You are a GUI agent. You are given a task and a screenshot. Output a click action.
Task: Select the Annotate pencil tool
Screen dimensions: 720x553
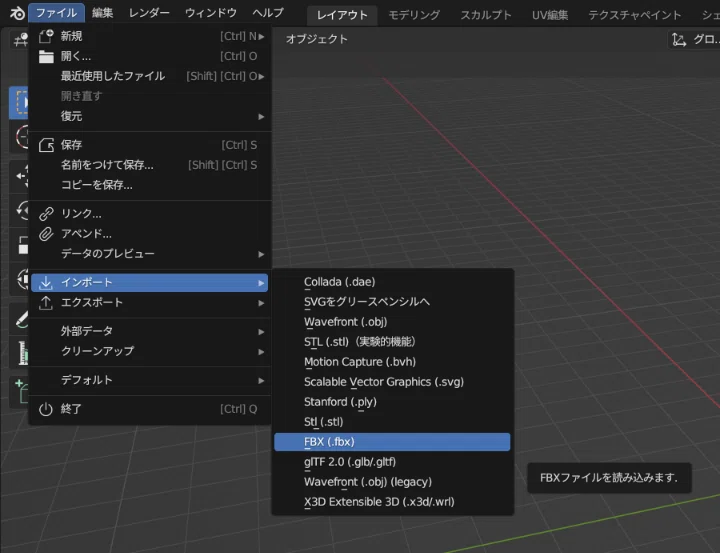19,319
